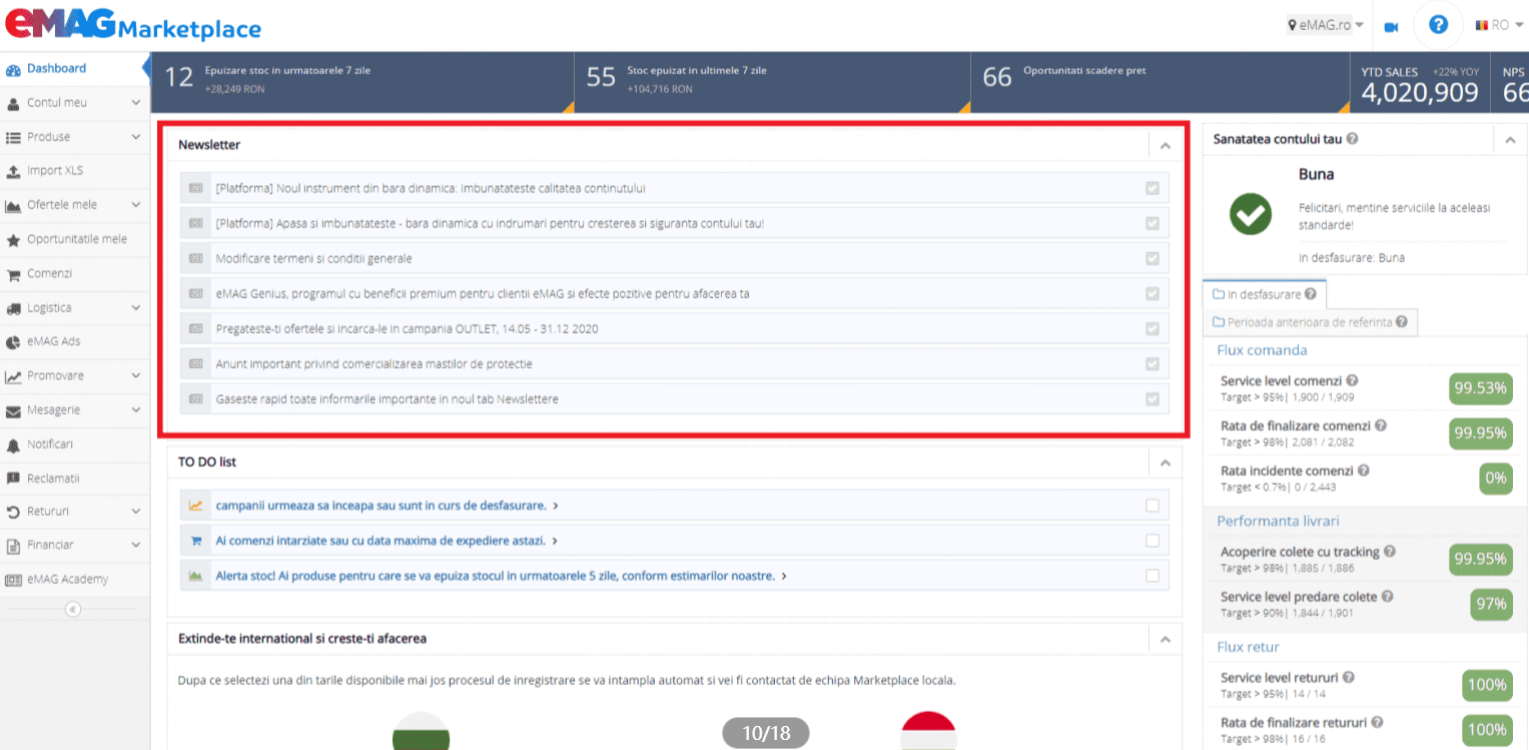
Task: Open eMAG Ads in the sidebar menu
Action: pyautogui.click(x=74, y=342)
